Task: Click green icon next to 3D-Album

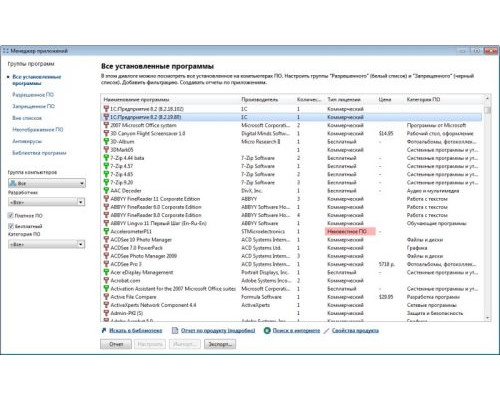Action: tap(106, 142)
